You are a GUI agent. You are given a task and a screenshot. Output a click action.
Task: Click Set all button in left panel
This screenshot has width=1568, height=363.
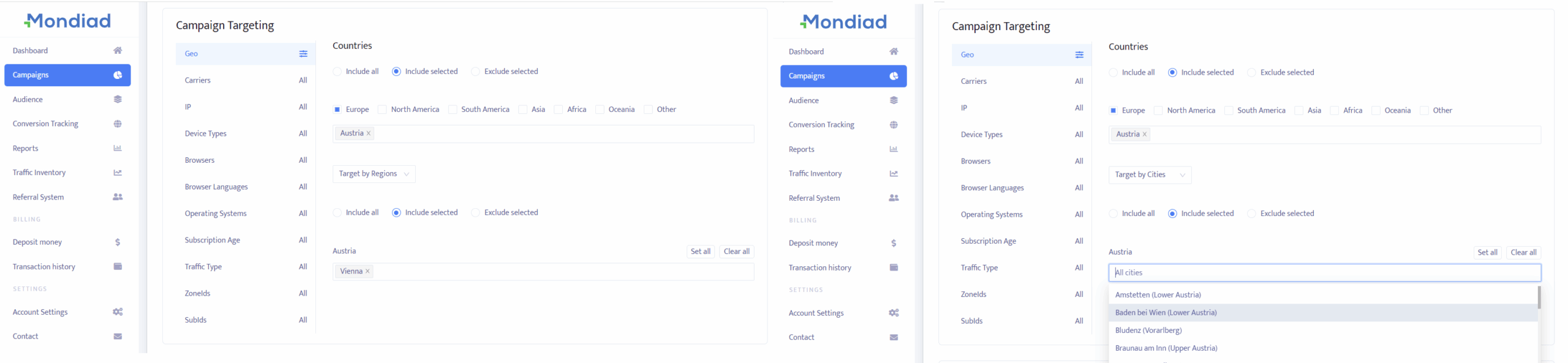point(700,252)
